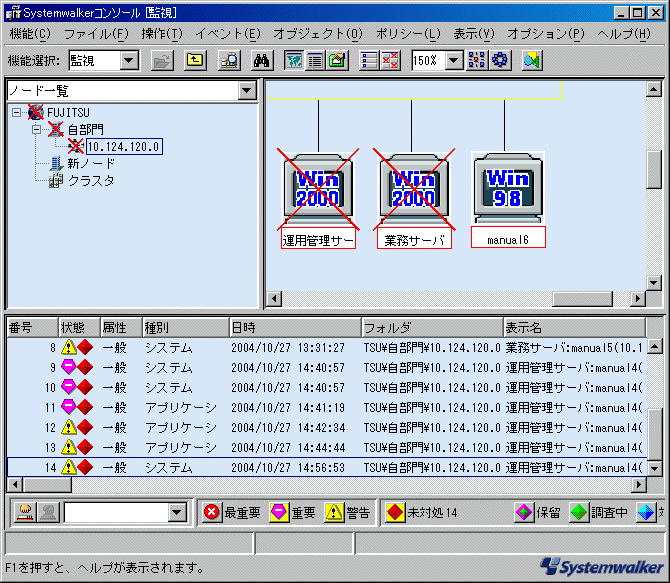The height and width of the screenshot is (583, 670).
Task: Open the ノード一覧 tree selector dropdown
Action: pos(247,91)
